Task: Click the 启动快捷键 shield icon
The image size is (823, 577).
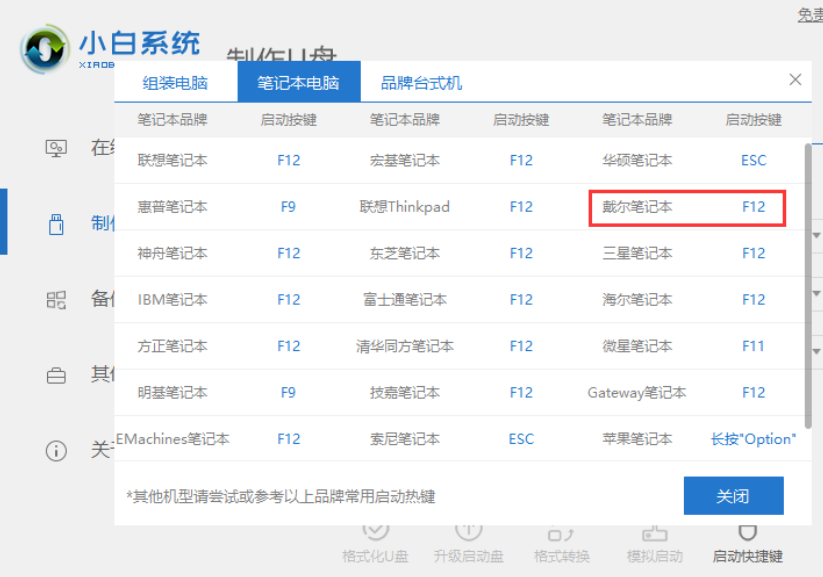Action: click(x=746, y=532)
